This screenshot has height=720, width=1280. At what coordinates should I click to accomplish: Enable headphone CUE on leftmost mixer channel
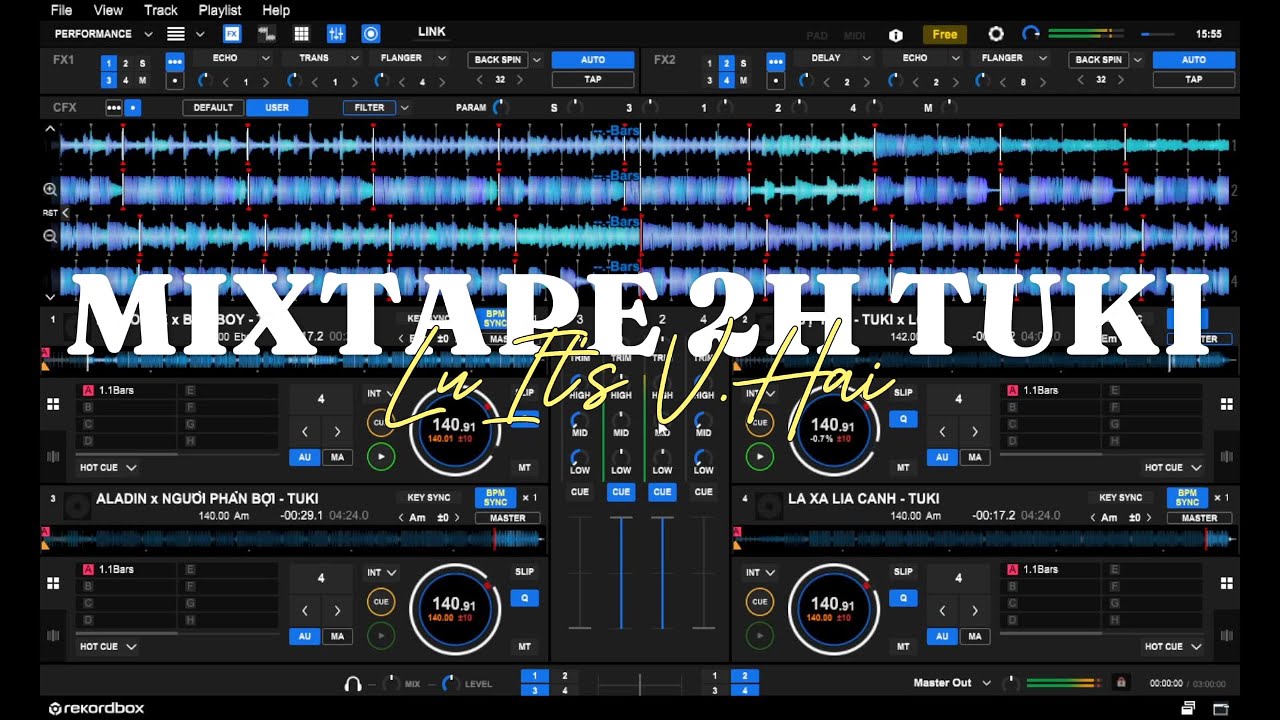[580, 492]
